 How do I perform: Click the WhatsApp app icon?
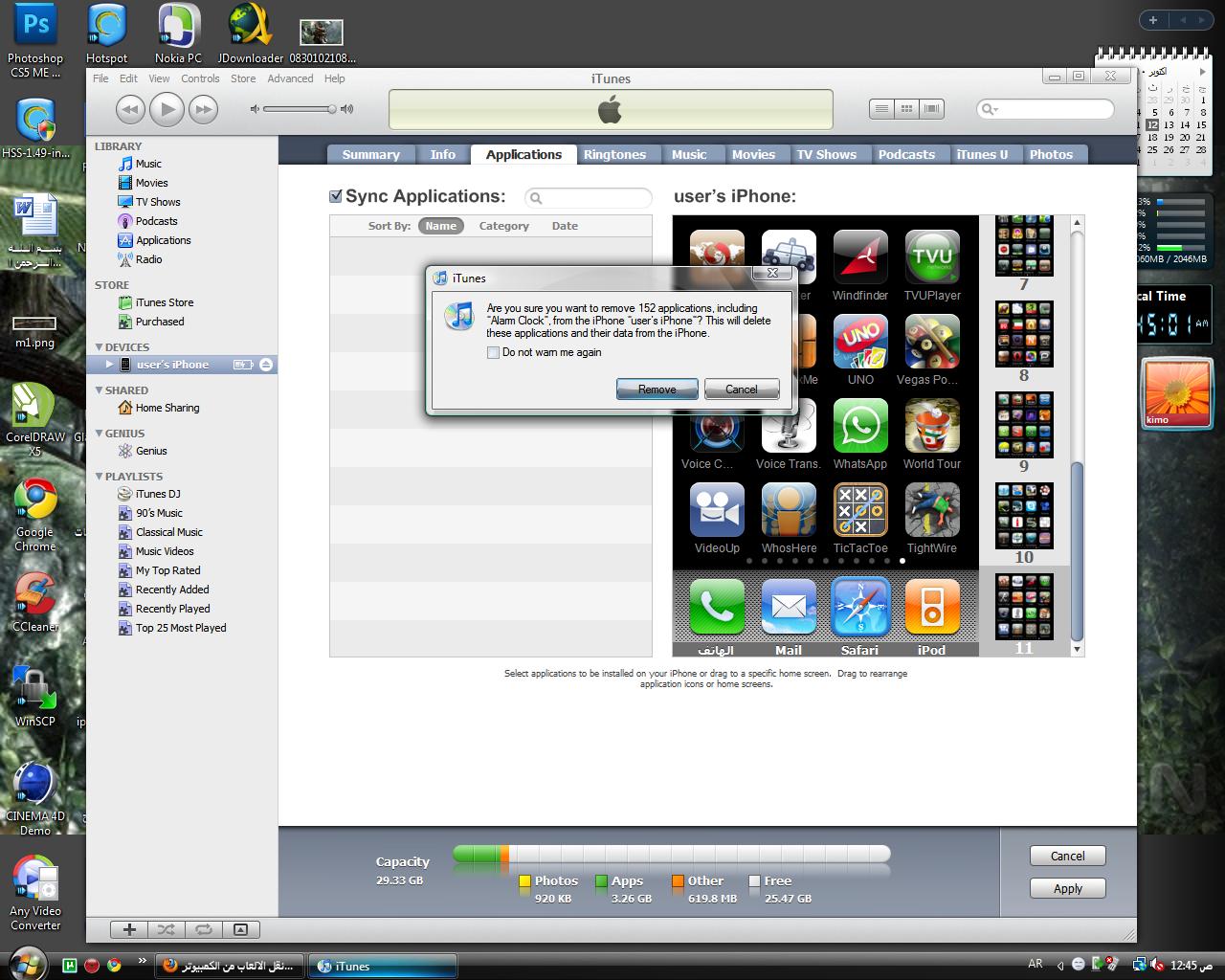860,426
